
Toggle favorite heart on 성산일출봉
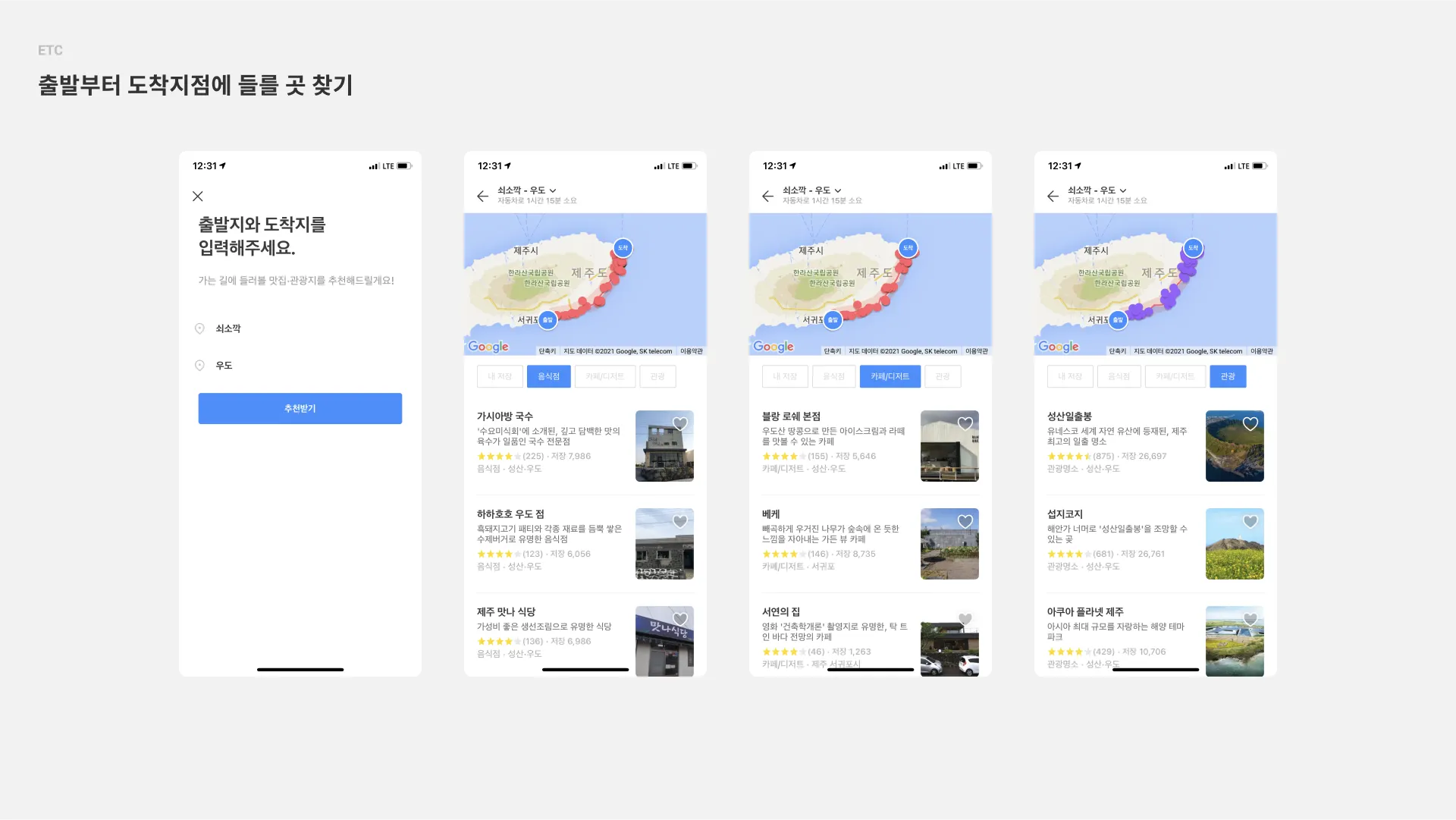[1250, 424]
